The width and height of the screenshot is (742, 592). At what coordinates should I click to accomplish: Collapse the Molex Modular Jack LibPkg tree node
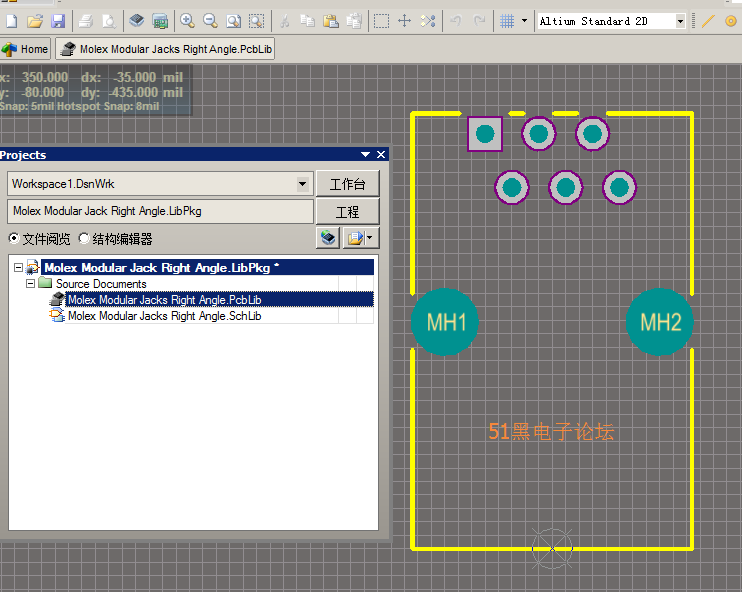[18, 268]
